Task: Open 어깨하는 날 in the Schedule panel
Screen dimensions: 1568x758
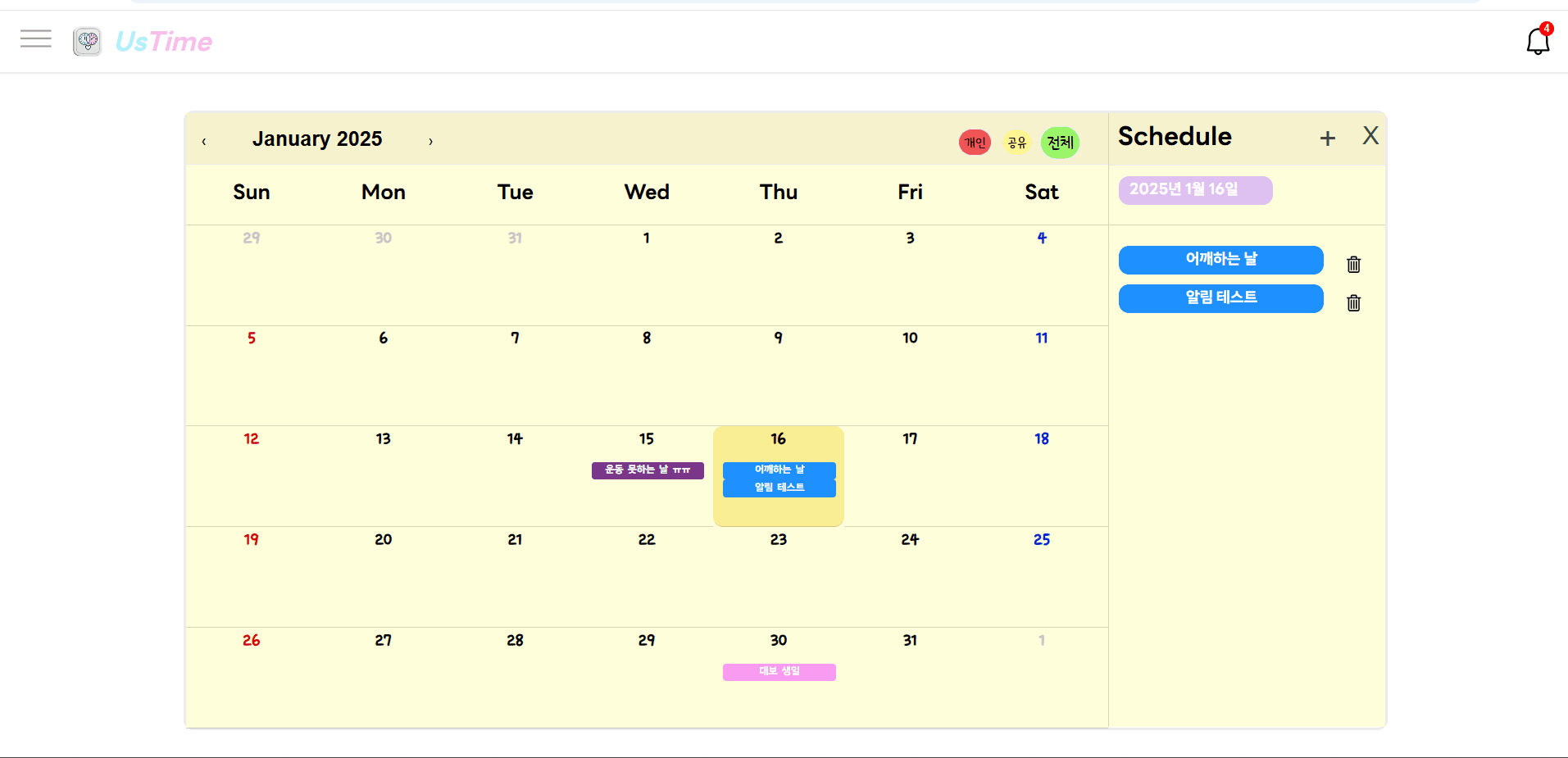Action: (1220, 260)
